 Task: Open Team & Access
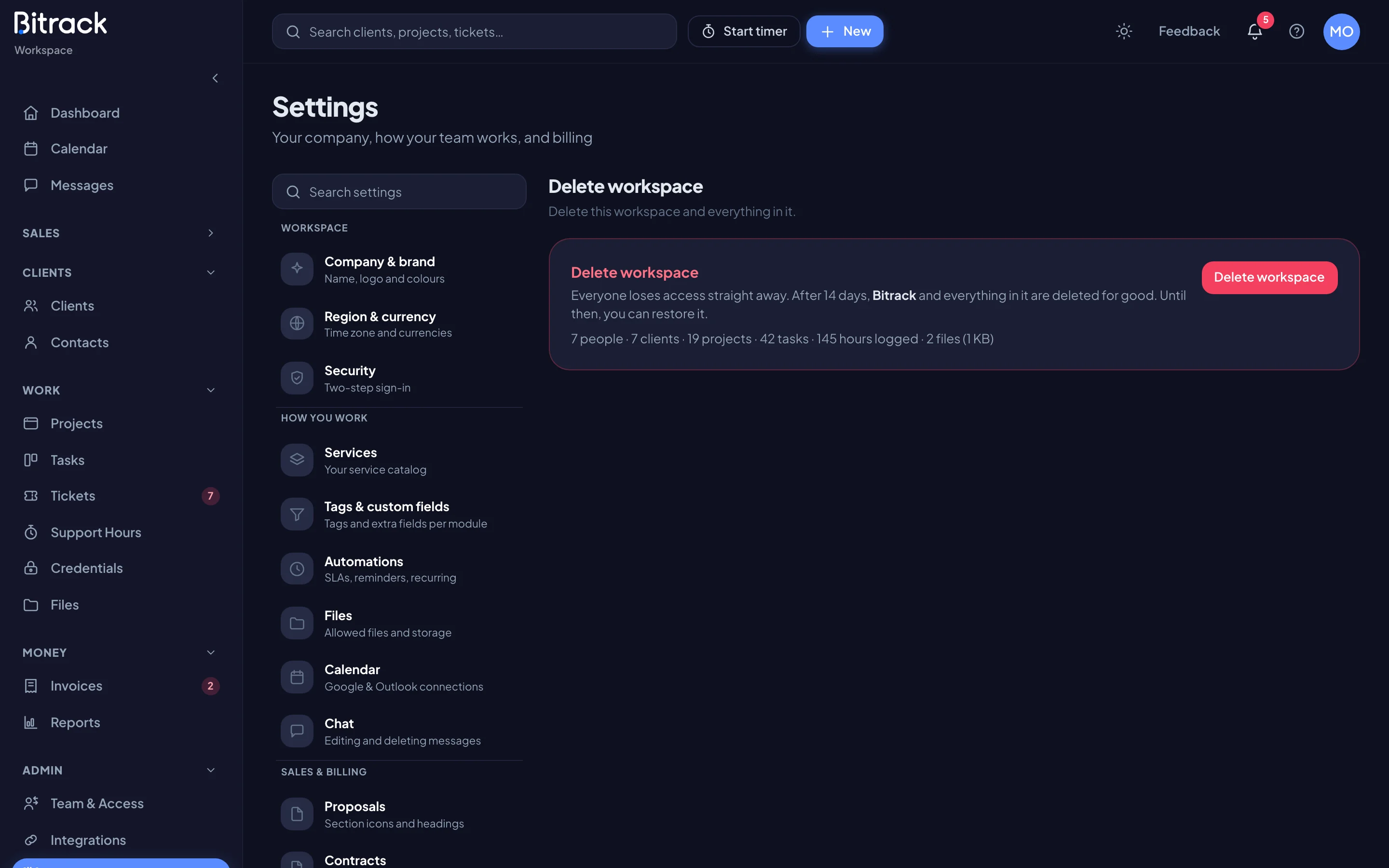click(x=121, y=804)
